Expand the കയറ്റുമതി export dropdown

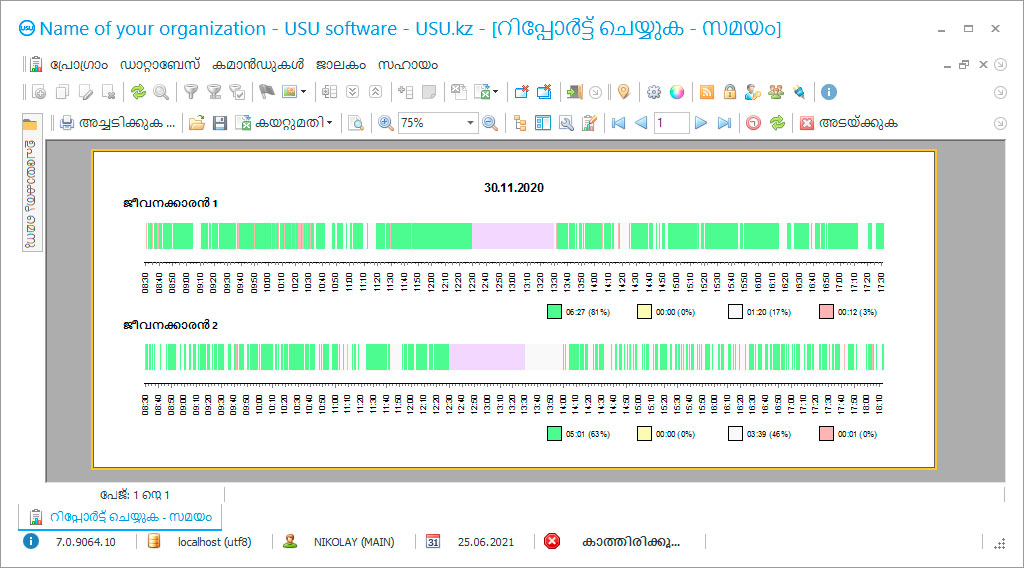pos(330,123)
